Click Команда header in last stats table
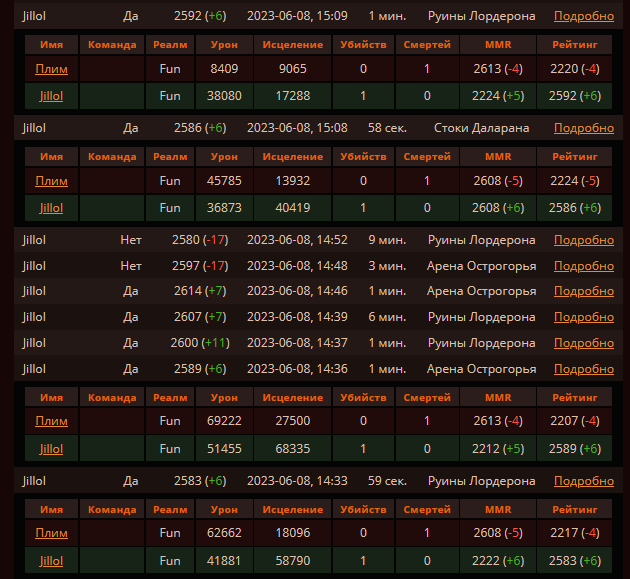The image size is (630, 579). click(112, 509)
